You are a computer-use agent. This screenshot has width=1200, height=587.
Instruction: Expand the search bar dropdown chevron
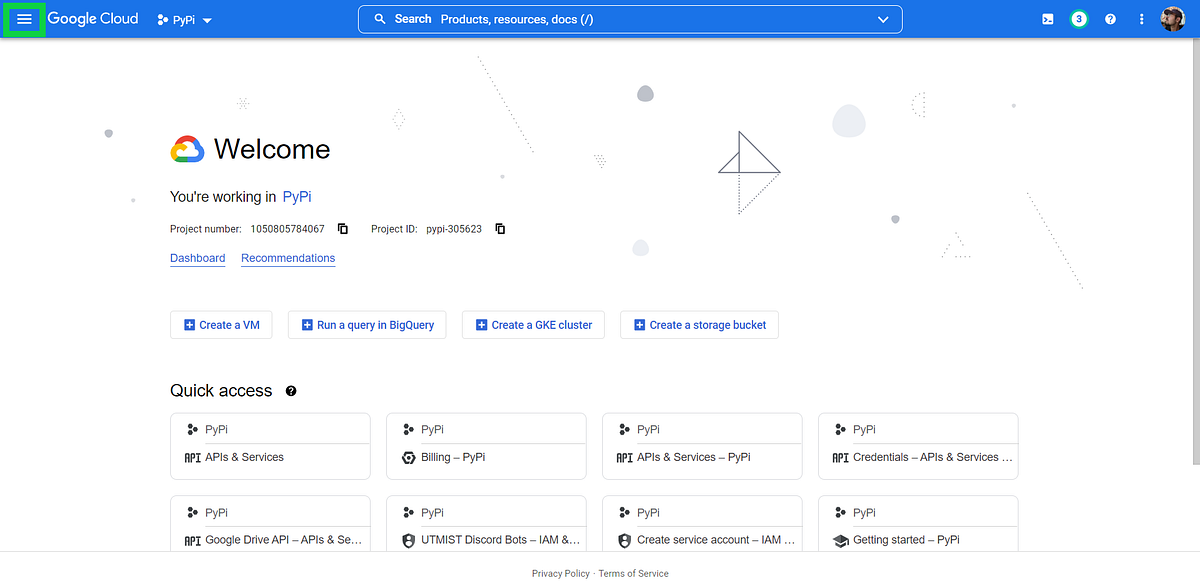click(883, 18)
